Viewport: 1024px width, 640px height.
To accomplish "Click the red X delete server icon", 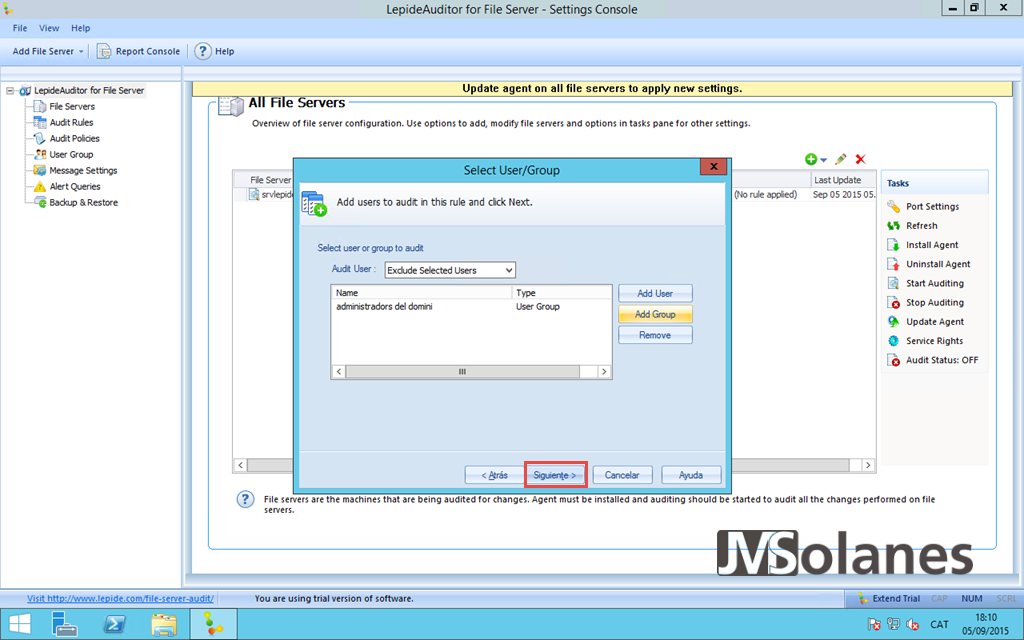I will [861, 159].
